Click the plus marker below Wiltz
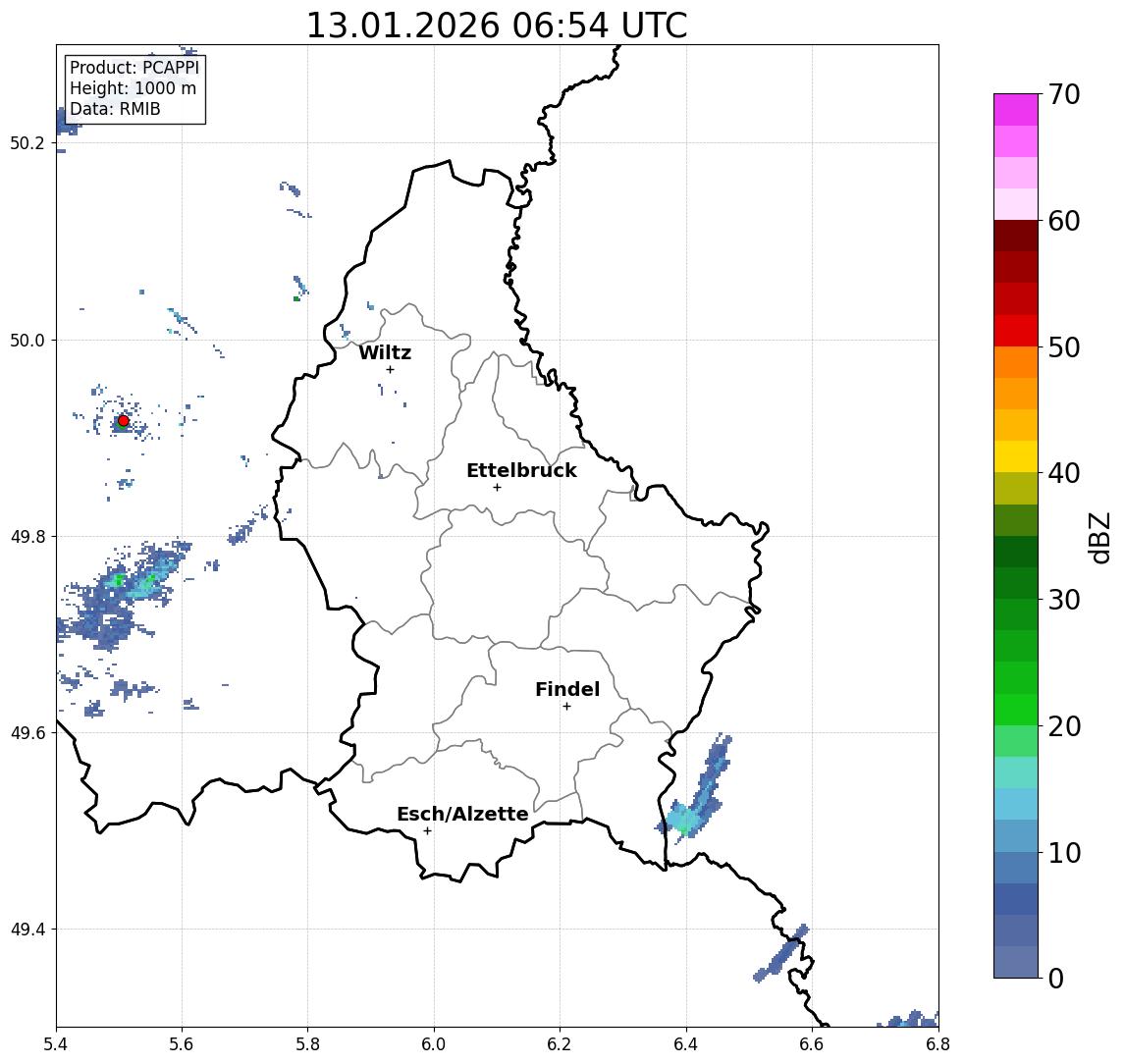The width and height of the screenshot is (1124, 1064). point(390,369)
